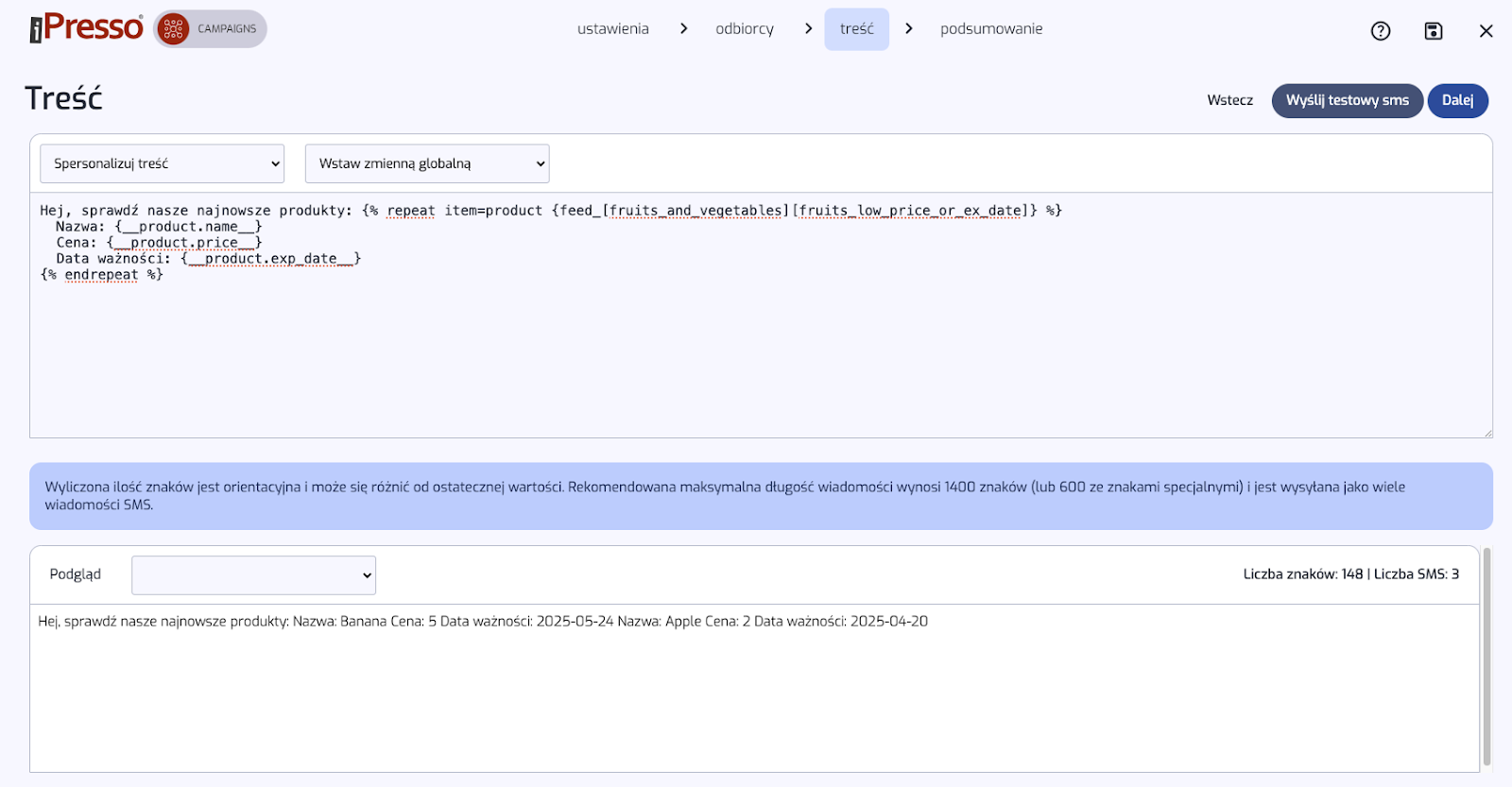Go to the podsumowanie step
Image resolution: width=1512 pixels, height=787 pixels.
pyautogui.click(x=990, y=29)
